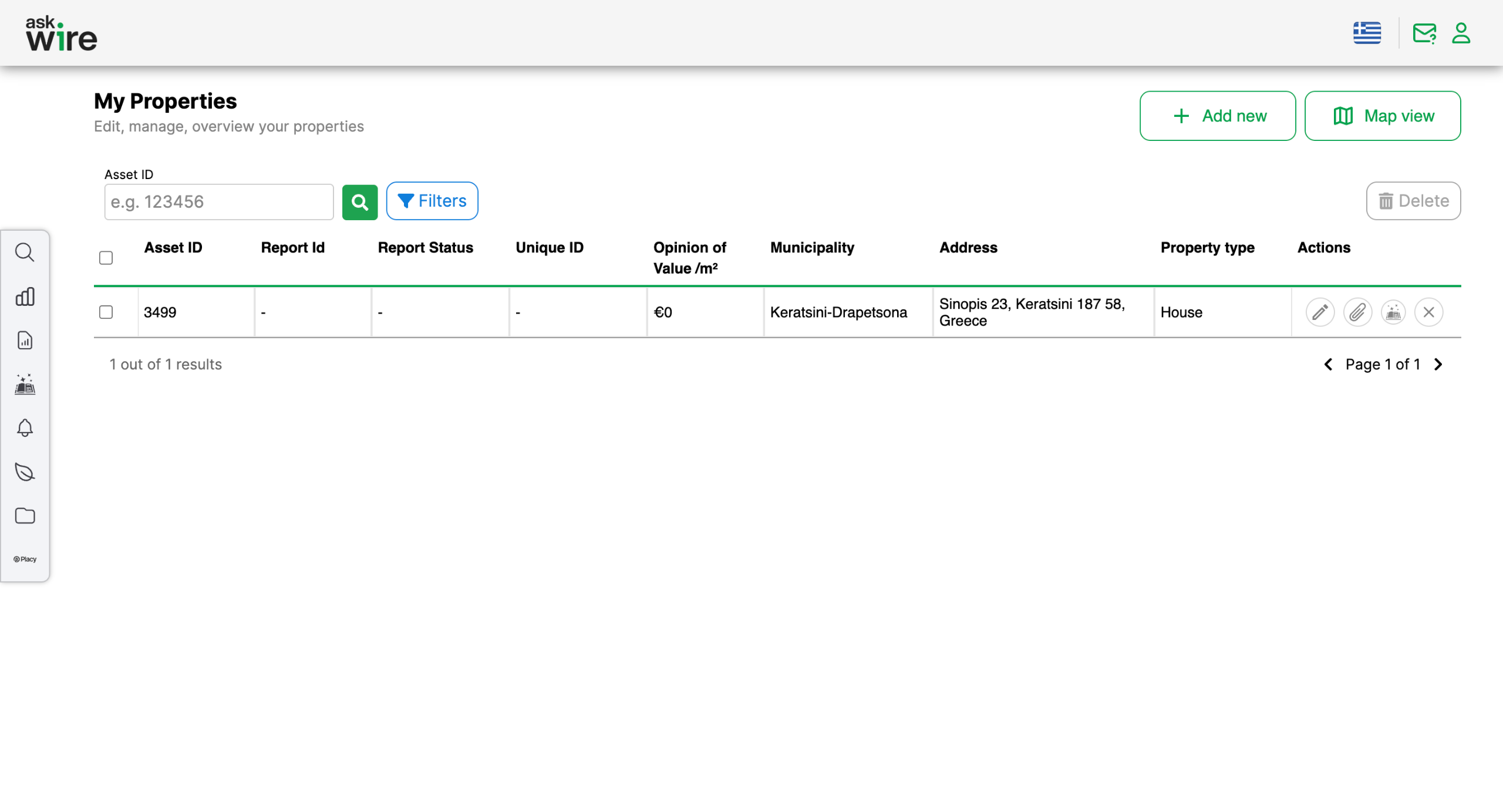Open the folder icon in sidebar
This screenshot has height=812, width=1503.
pyautogui.click(x=25, y=516)
